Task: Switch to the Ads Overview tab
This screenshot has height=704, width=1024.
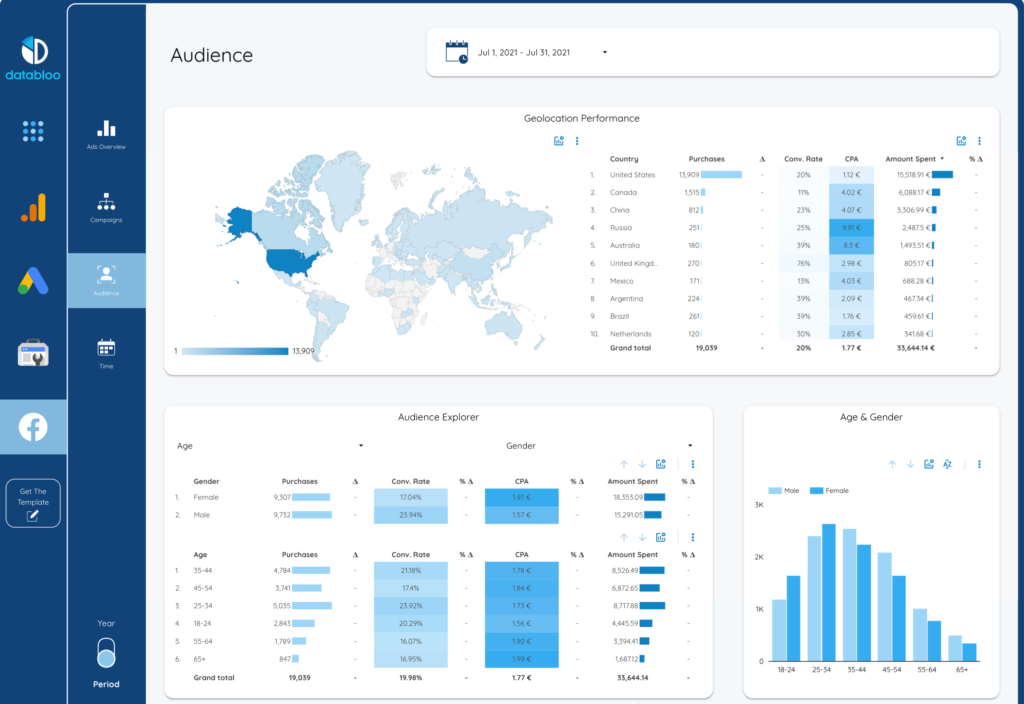Action: coord(106,135)
